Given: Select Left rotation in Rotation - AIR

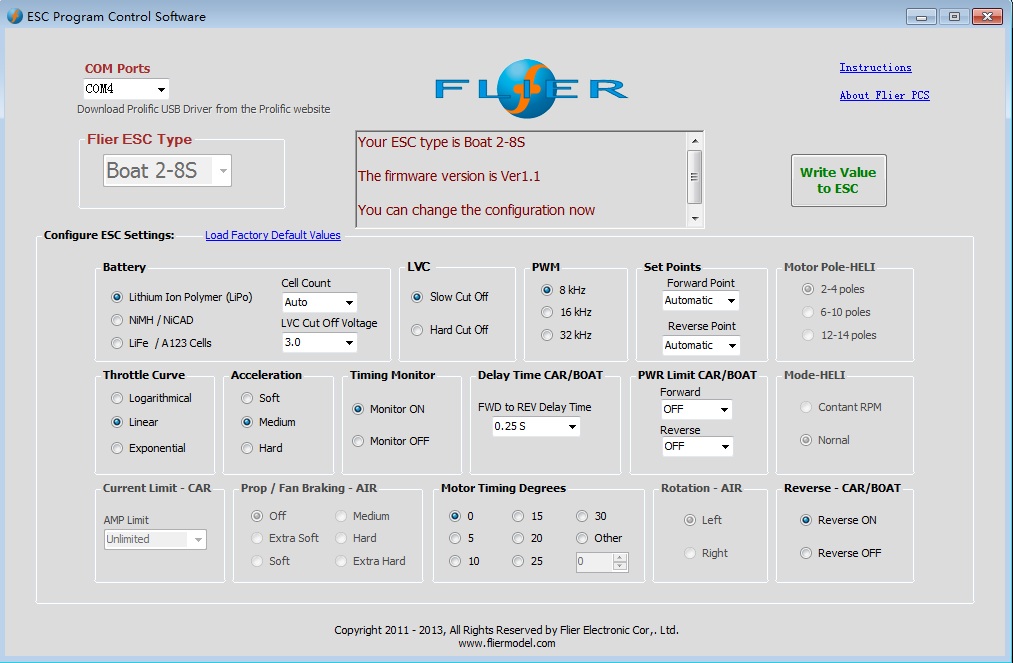Looking at the screenshot, I should pyautogui.click(x=703, y=520).
